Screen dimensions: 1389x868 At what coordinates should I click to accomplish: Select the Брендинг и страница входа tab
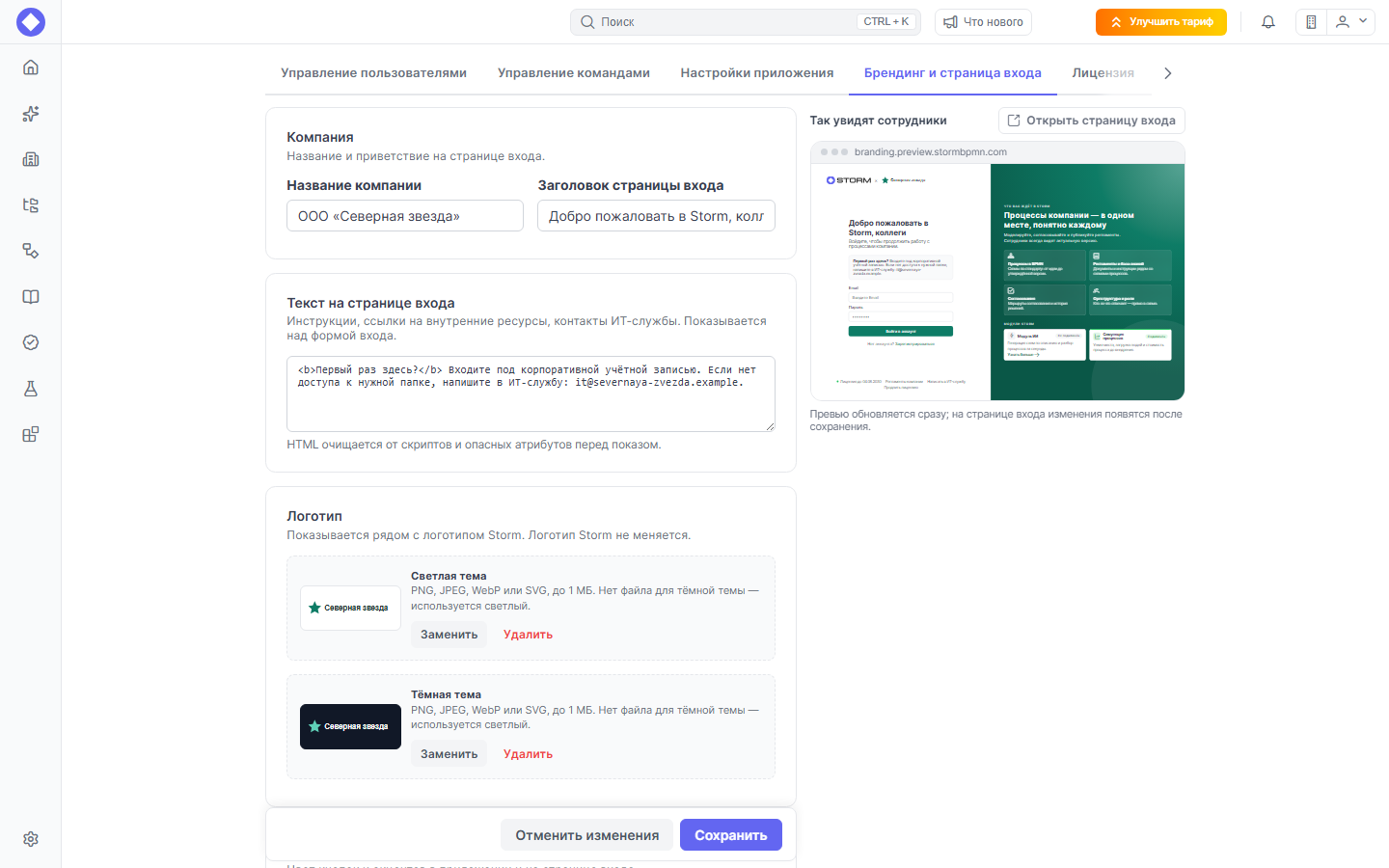(953, 73)
